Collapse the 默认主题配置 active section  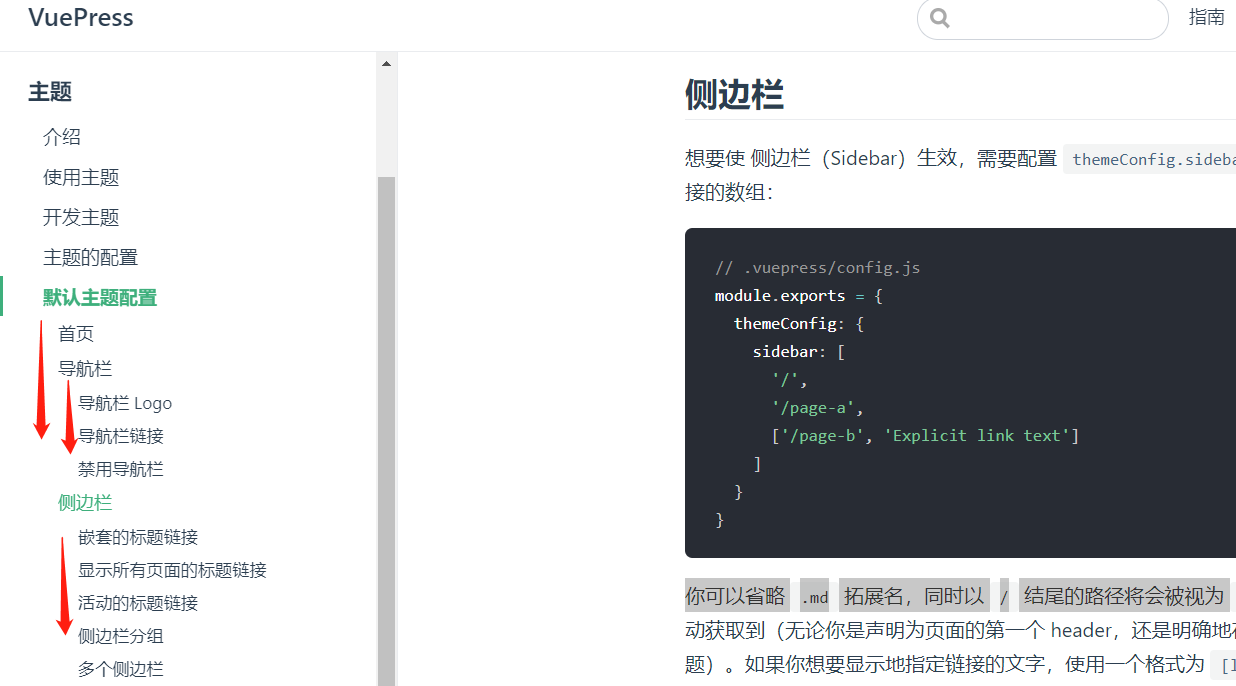[x=100, y=297]
